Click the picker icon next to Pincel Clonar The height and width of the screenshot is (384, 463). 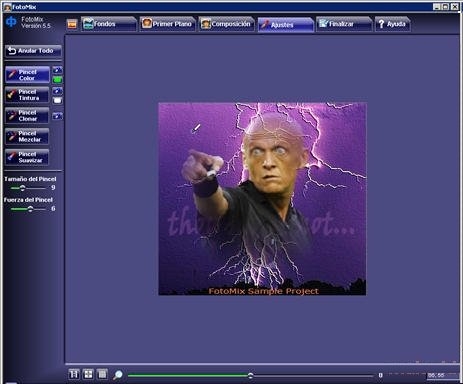click(x=57, y=116)
